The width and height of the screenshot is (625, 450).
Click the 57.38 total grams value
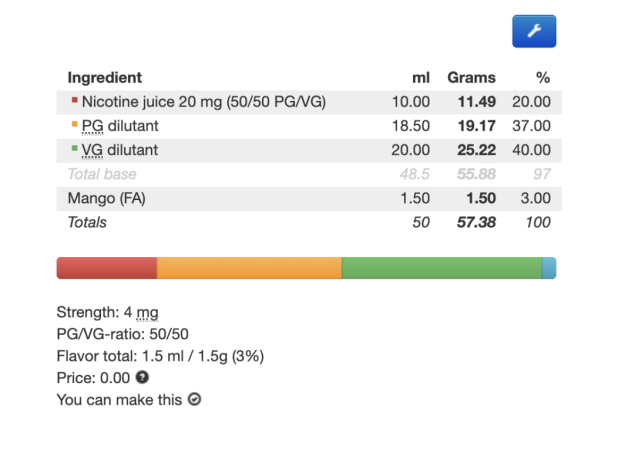pyautogui.click(x=476, y=222)
